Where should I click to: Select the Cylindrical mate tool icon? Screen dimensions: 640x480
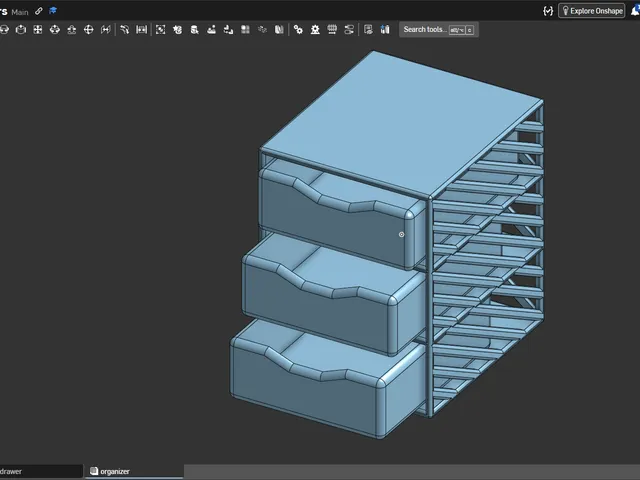(x=21, y=29)
